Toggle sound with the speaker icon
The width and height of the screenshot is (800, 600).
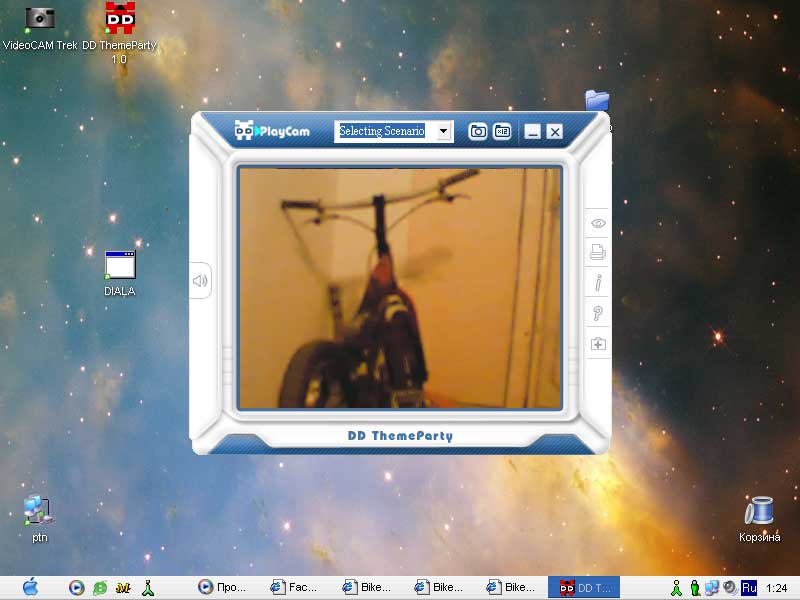[200, 281]
